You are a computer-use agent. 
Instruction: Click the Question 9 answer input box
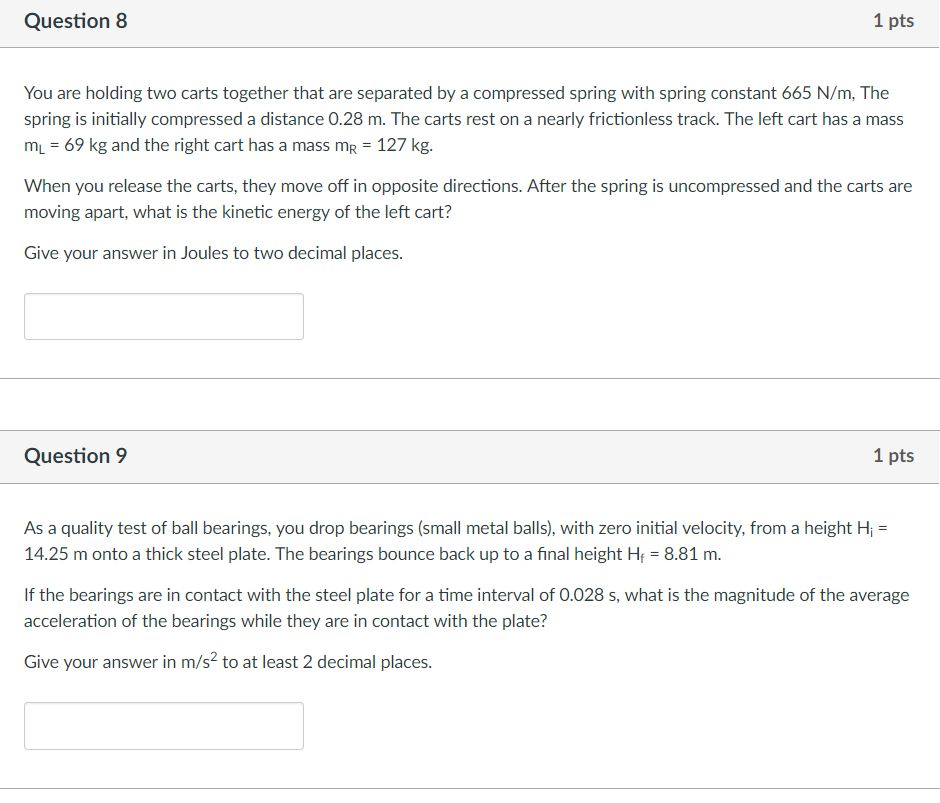pos(164,726)
